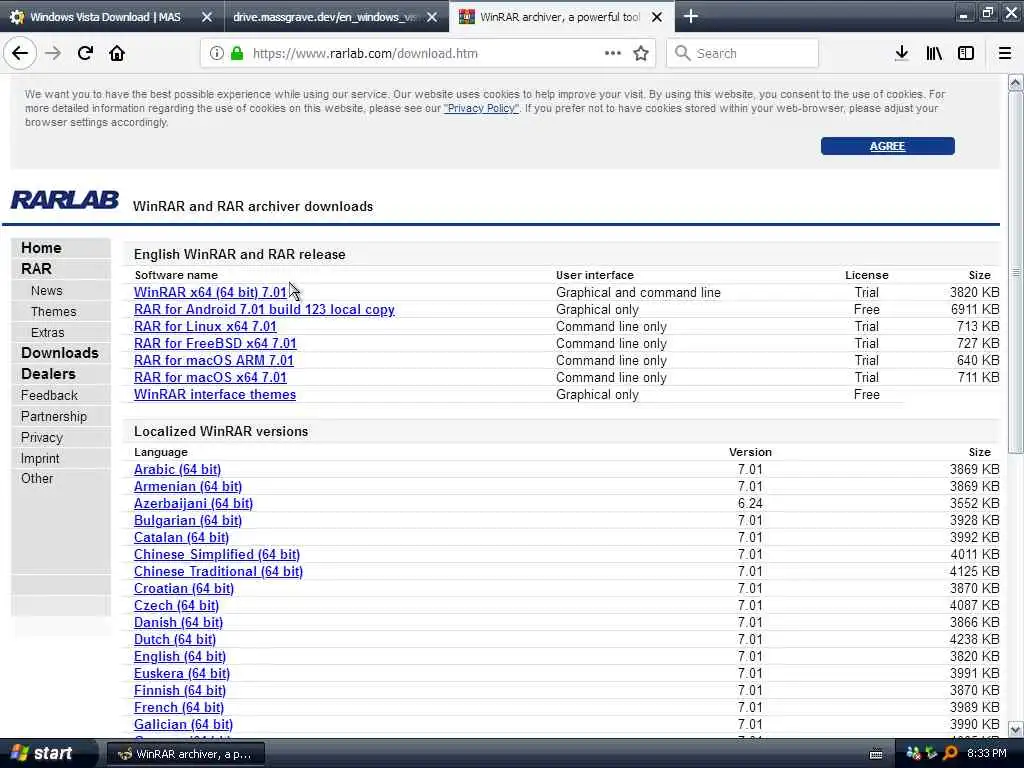Click the browser Search field

coord(743,54)
